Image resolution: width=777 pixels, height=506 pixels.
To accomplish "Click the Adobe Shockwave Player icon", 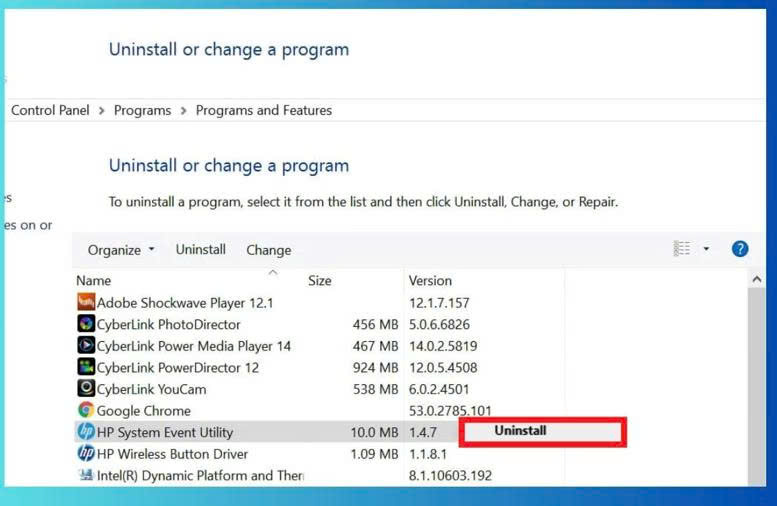I will 86,302.
